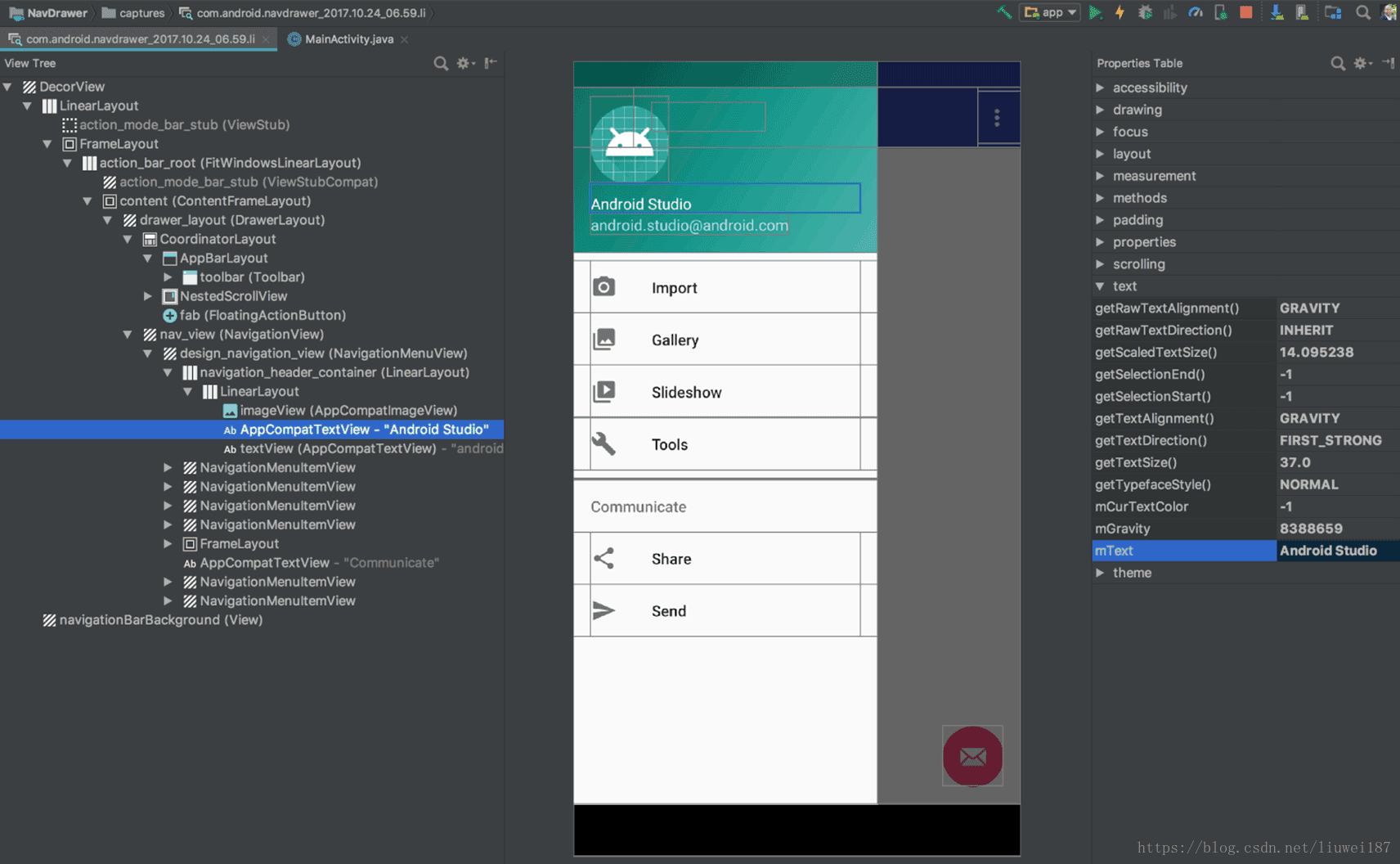Click the Share icon in preview drawer
This screenshot has width=1400, height=864.
pos(604,558)
